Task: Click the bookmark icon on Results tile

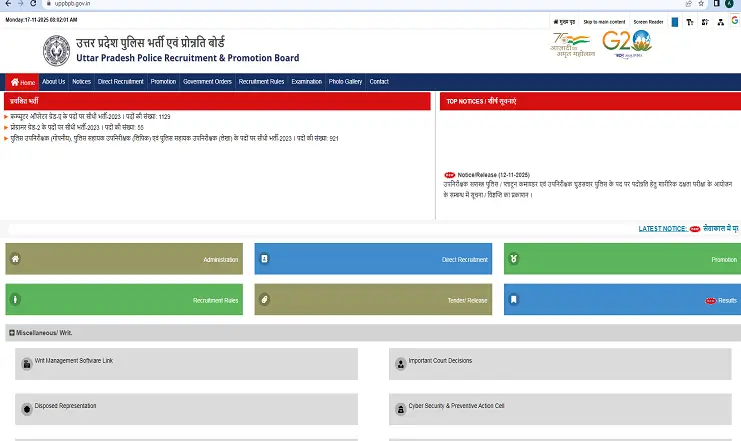Action: point(514,299)
